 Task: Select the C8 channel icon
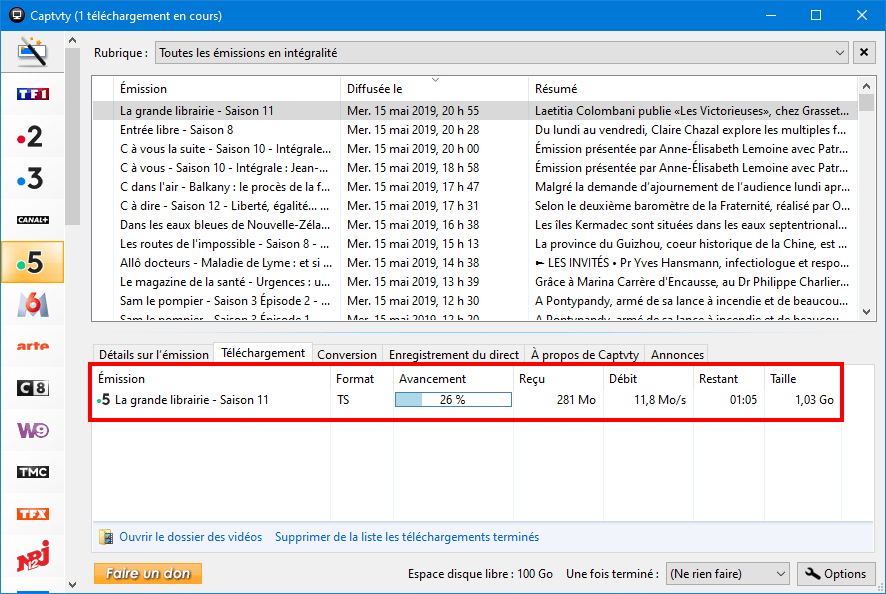tap(32, 388)
